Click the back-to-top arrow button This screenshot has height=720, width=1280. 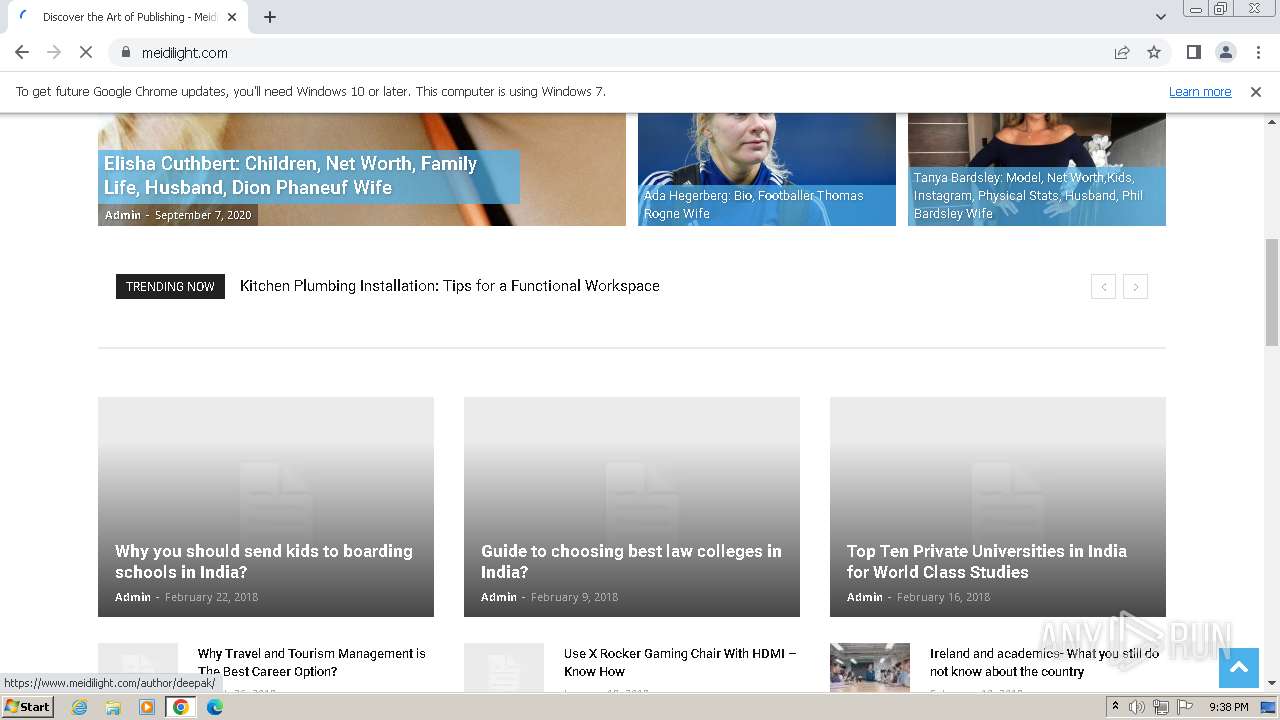[1238, 668]
